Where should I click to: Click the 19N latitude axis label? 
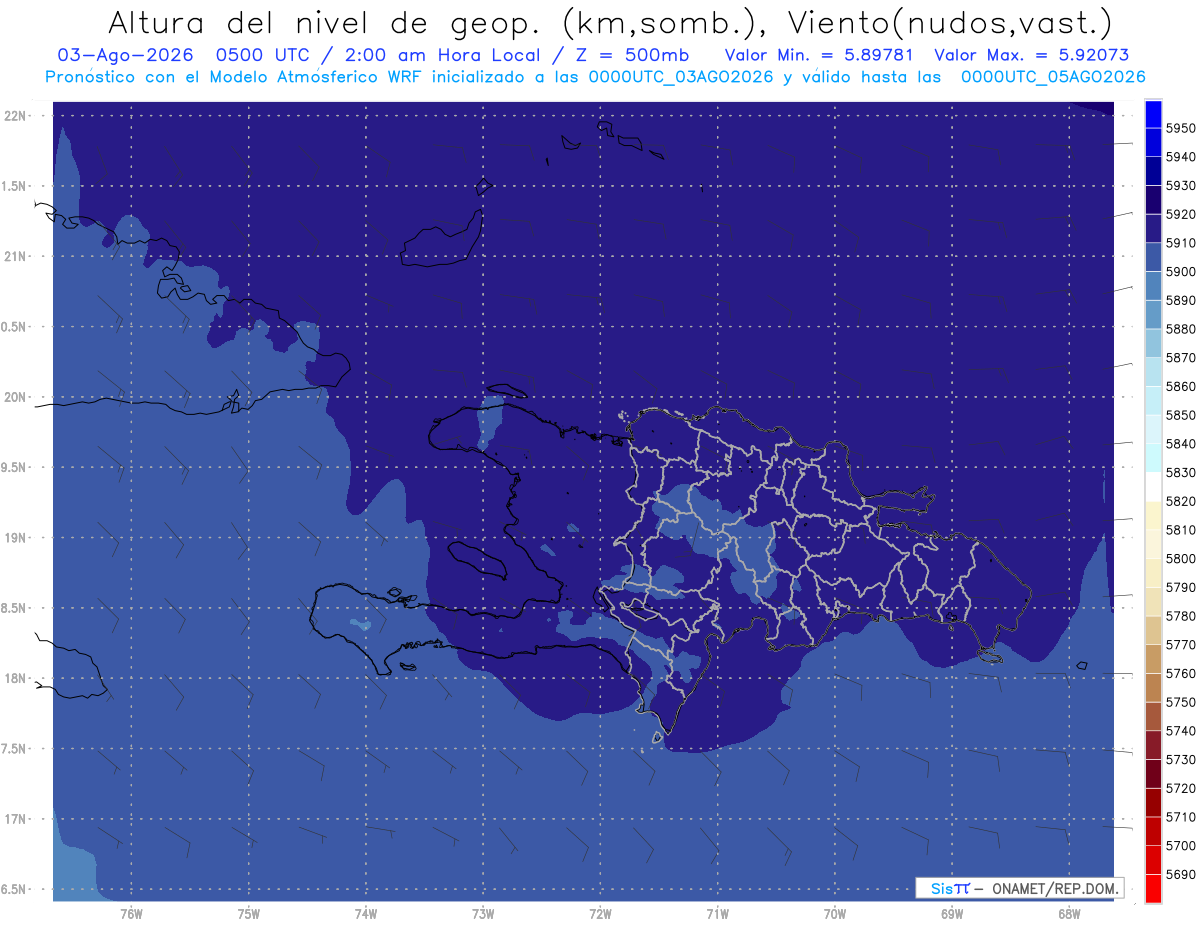coord(15,538)
